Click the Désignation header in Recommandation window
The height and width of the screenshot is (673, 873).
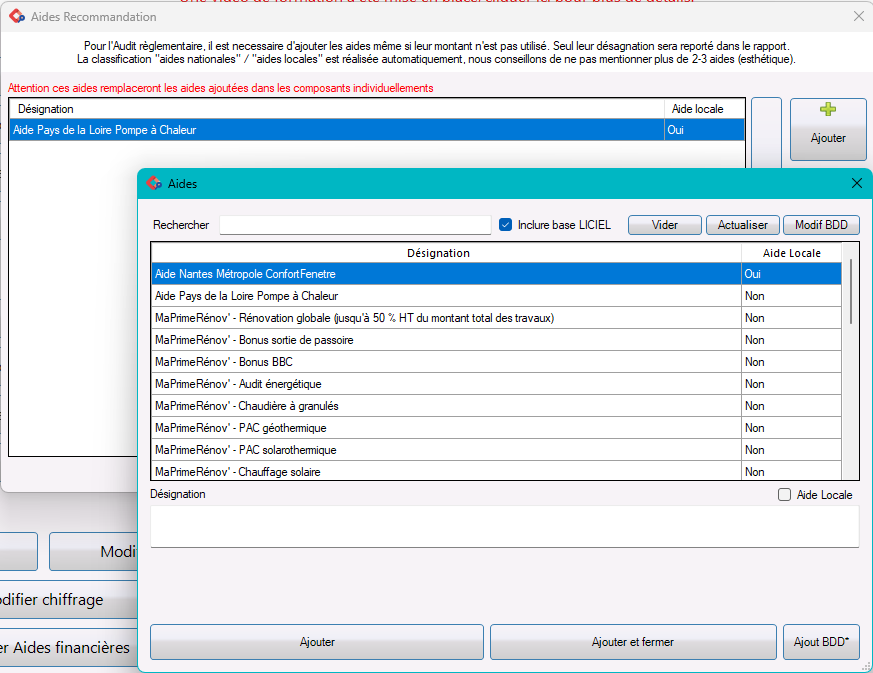pyautogui.click(x=337, y=109)
